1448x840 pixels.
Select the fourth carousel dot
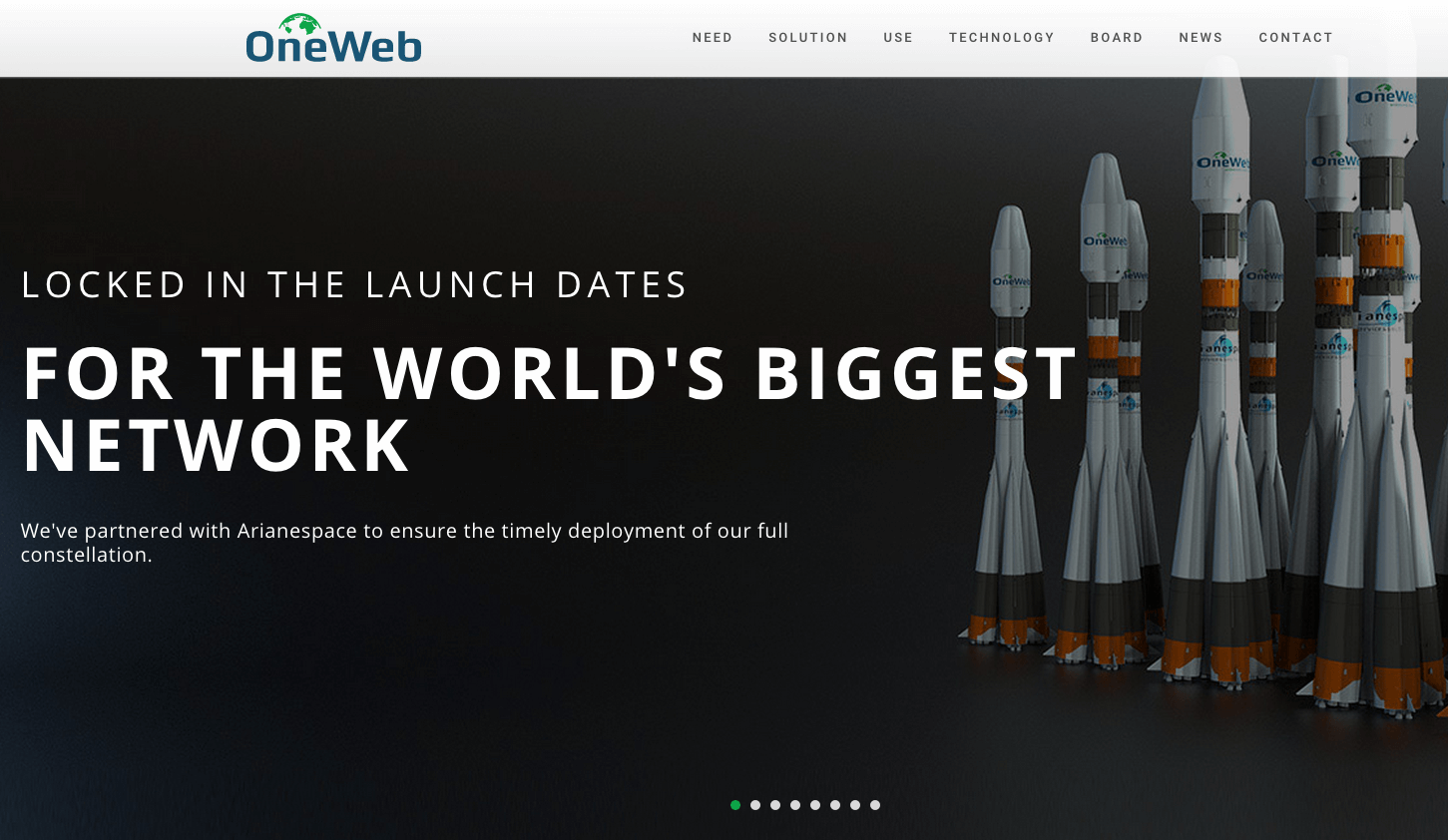pos(795,804)
